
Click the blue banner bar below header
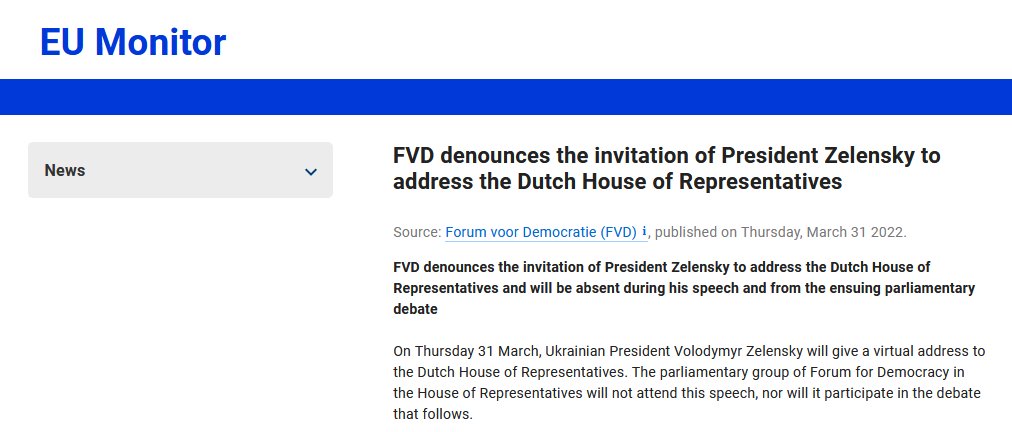coord(506,97)
